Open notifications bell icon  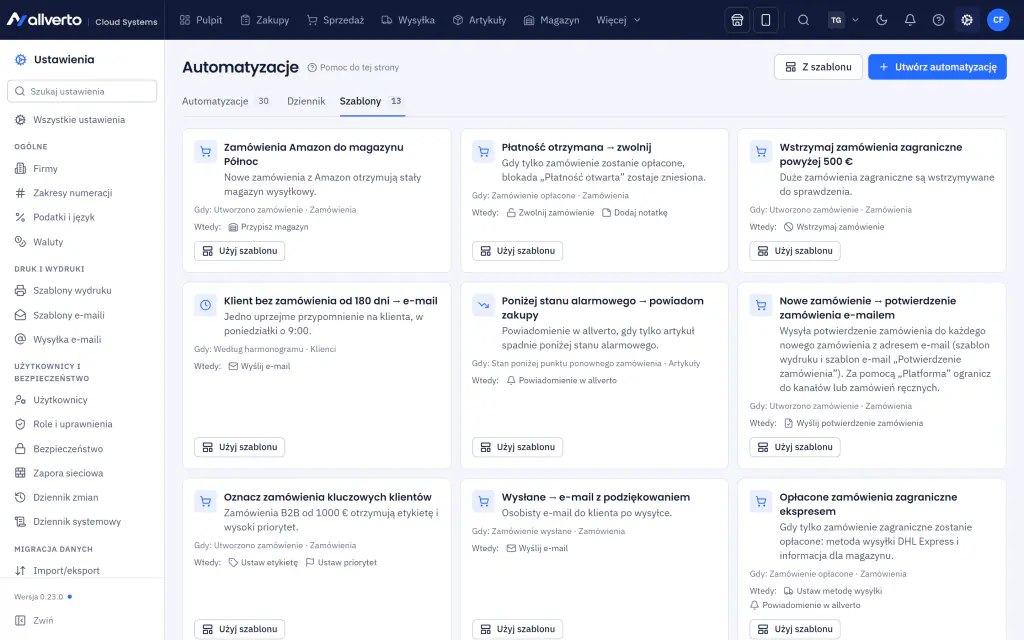(910, 20)
